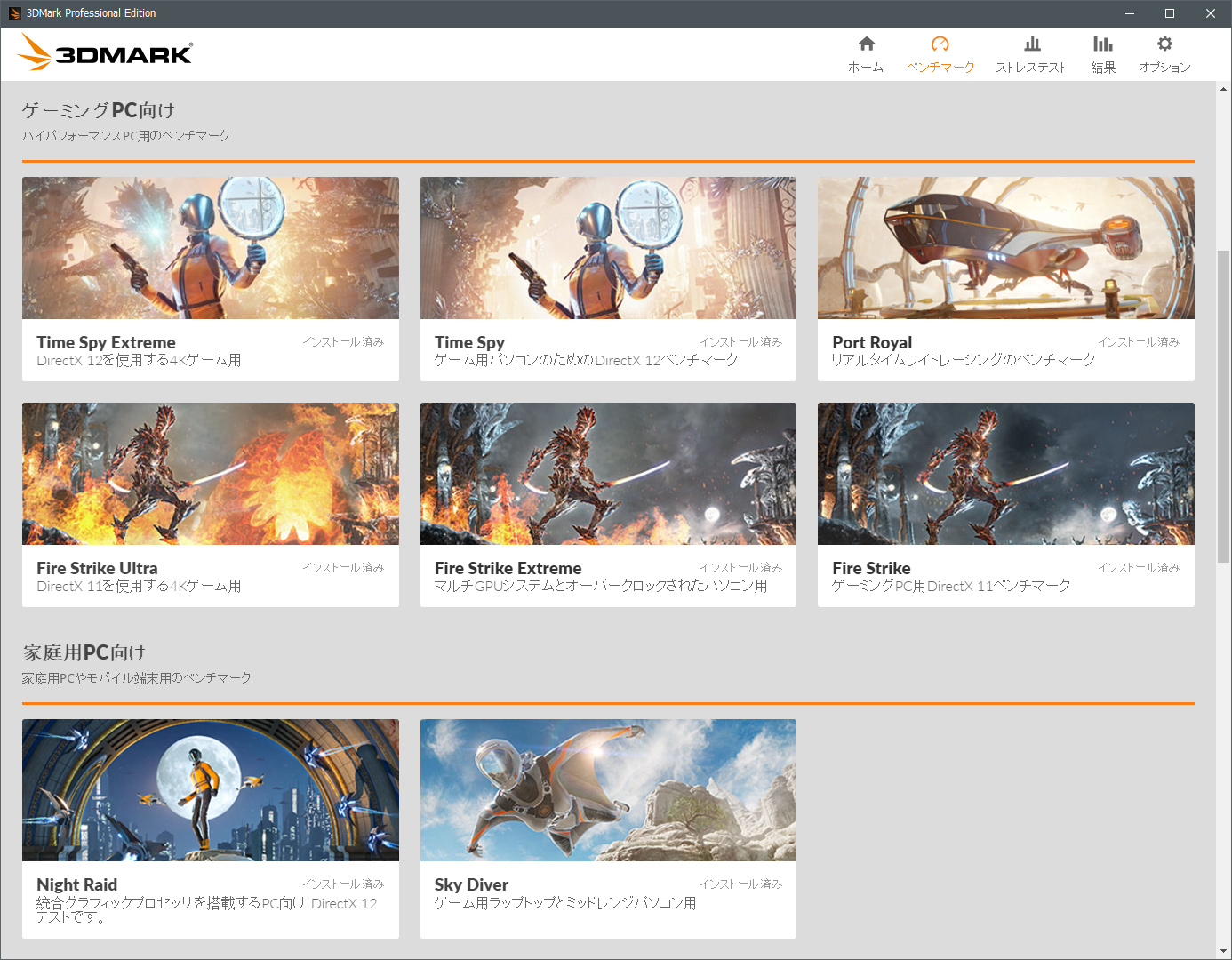Open the Port Royal benchmark image
Image resolution: width=1232 pixels, height=960 pixels.
click(1005, 248)
